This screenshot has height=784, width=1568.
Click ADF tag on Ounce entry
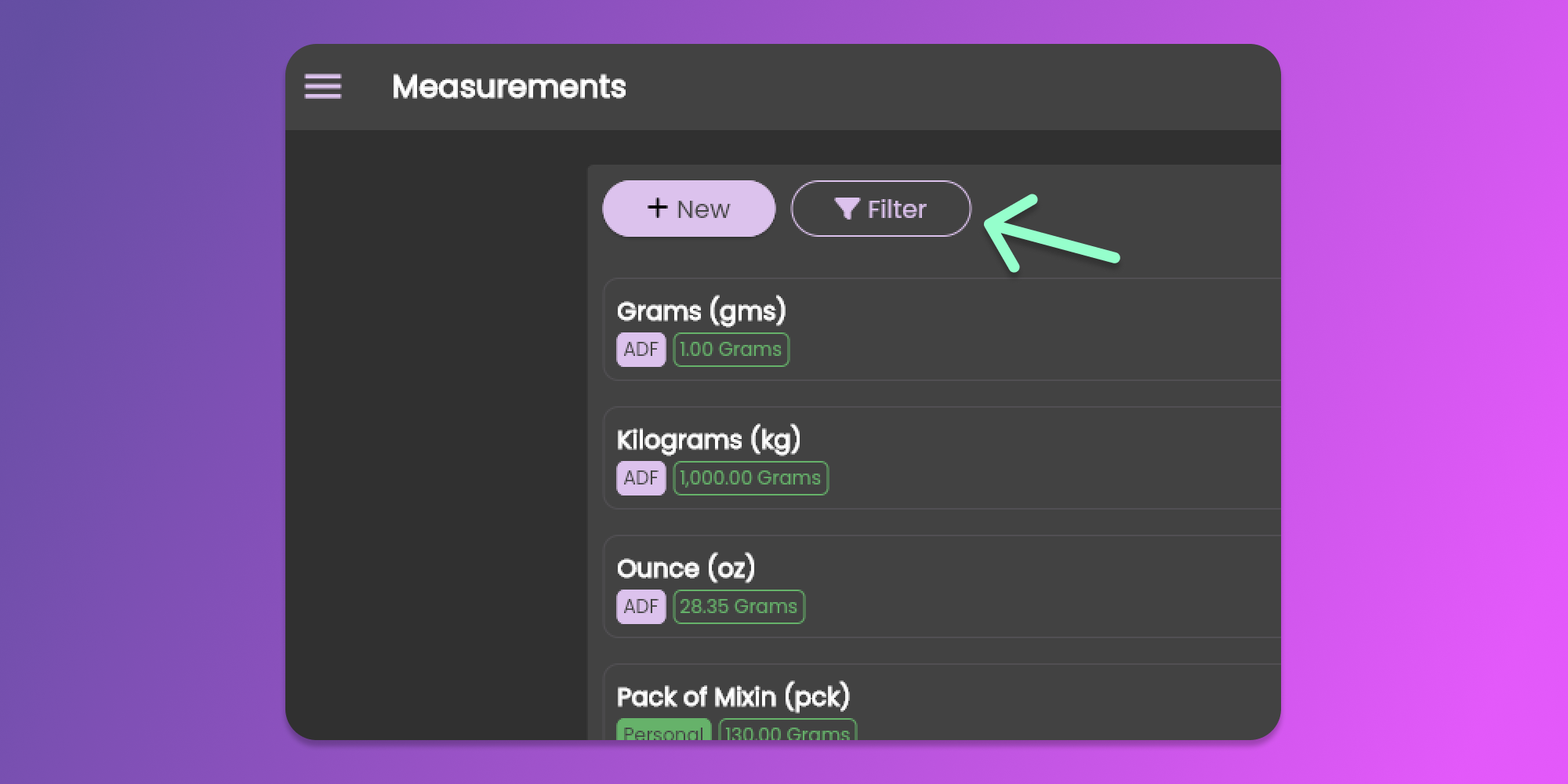tap(641, 607)
